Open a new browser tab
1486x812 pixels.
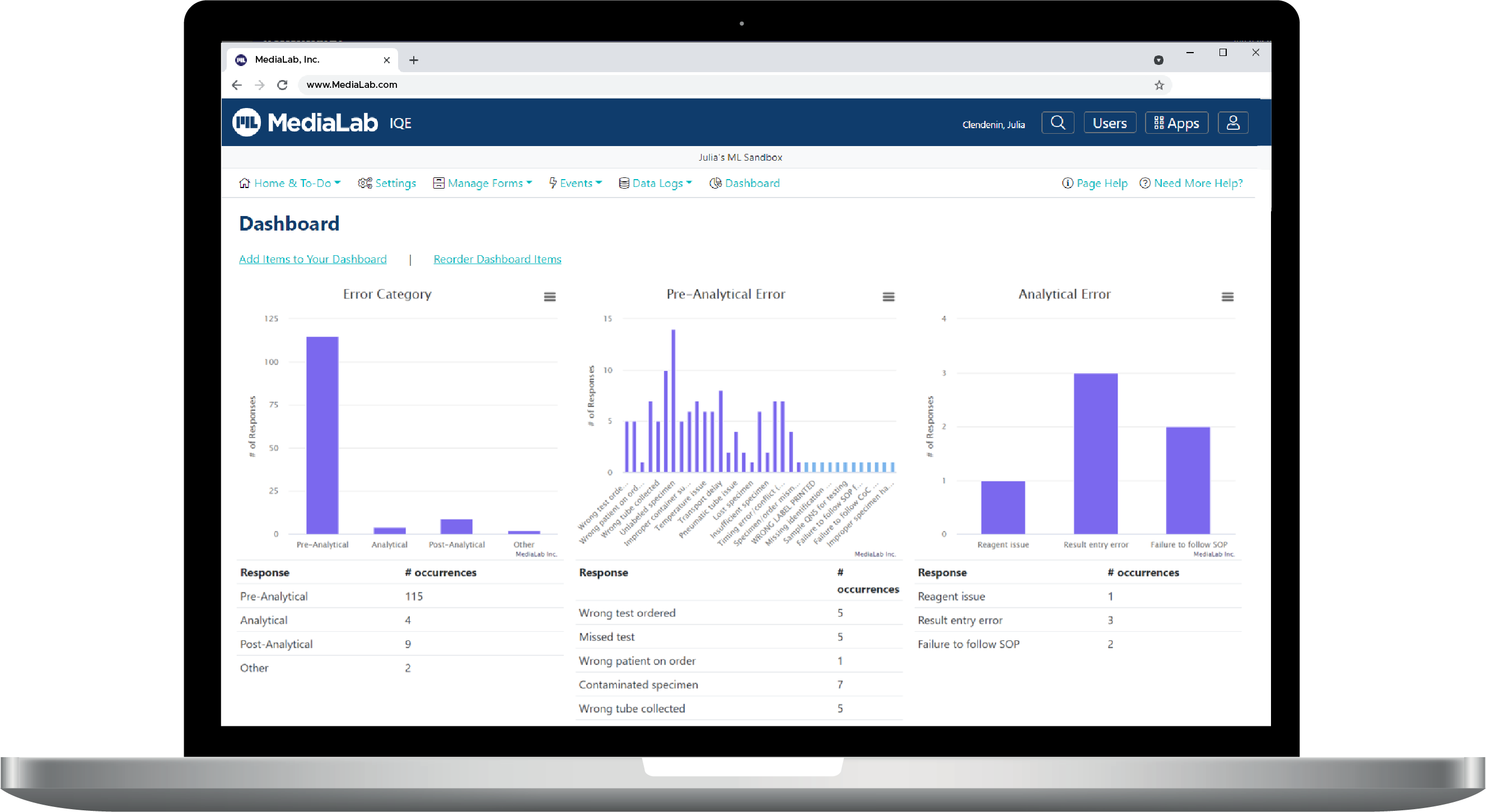click(x=414, y=60)
